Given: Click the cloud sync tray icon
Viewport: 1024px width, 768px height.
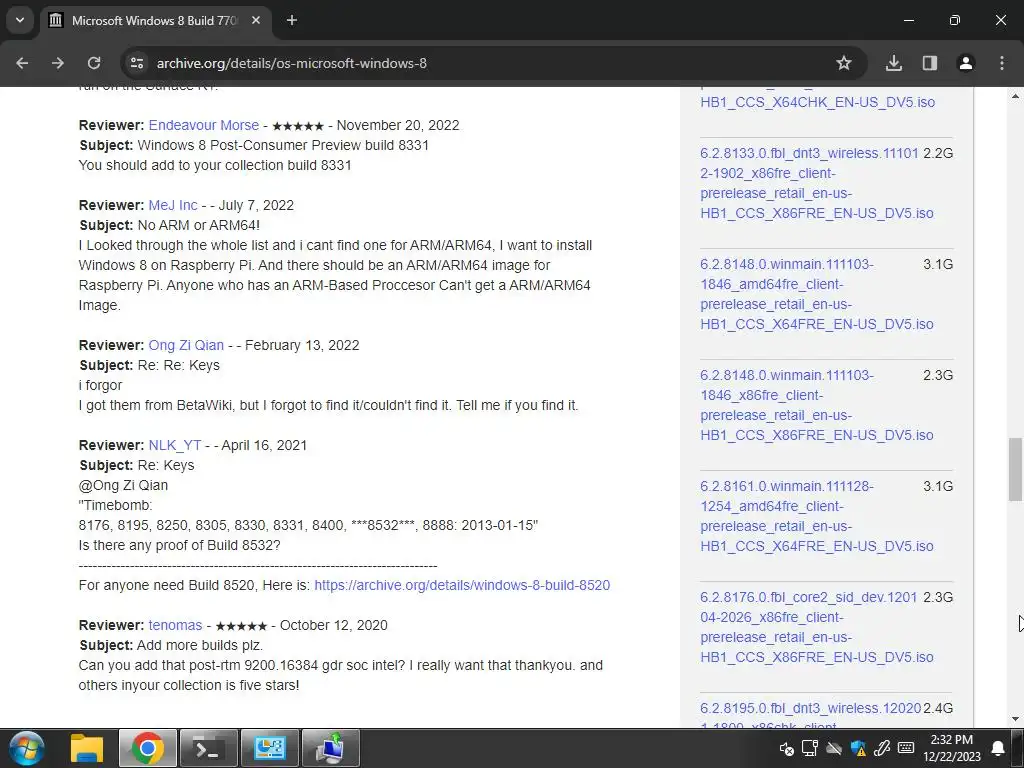Looking at the screenshot, I should [834, 748].
